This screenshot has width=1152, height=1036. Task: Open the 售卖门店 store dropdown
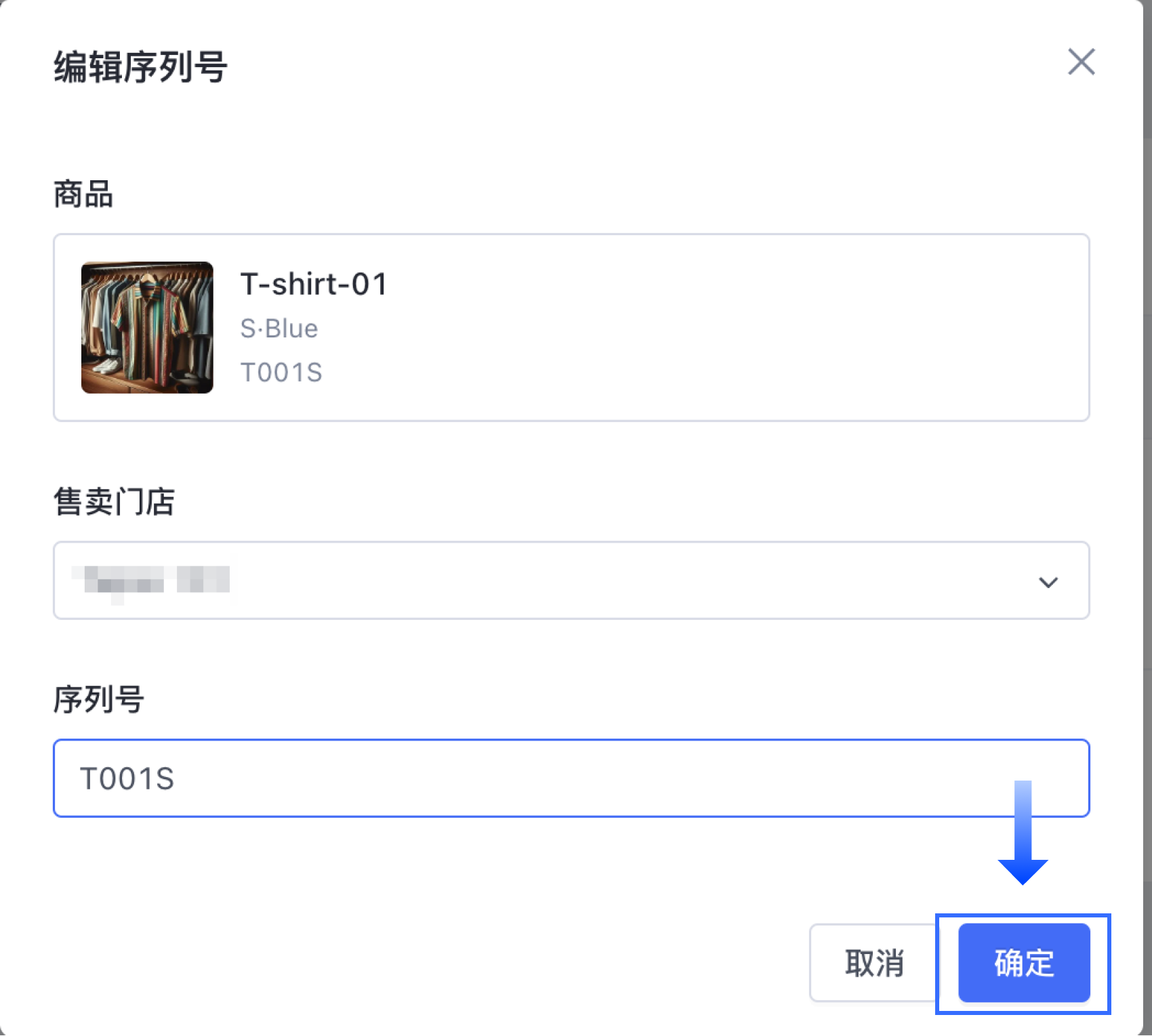[x=571, y=580]
